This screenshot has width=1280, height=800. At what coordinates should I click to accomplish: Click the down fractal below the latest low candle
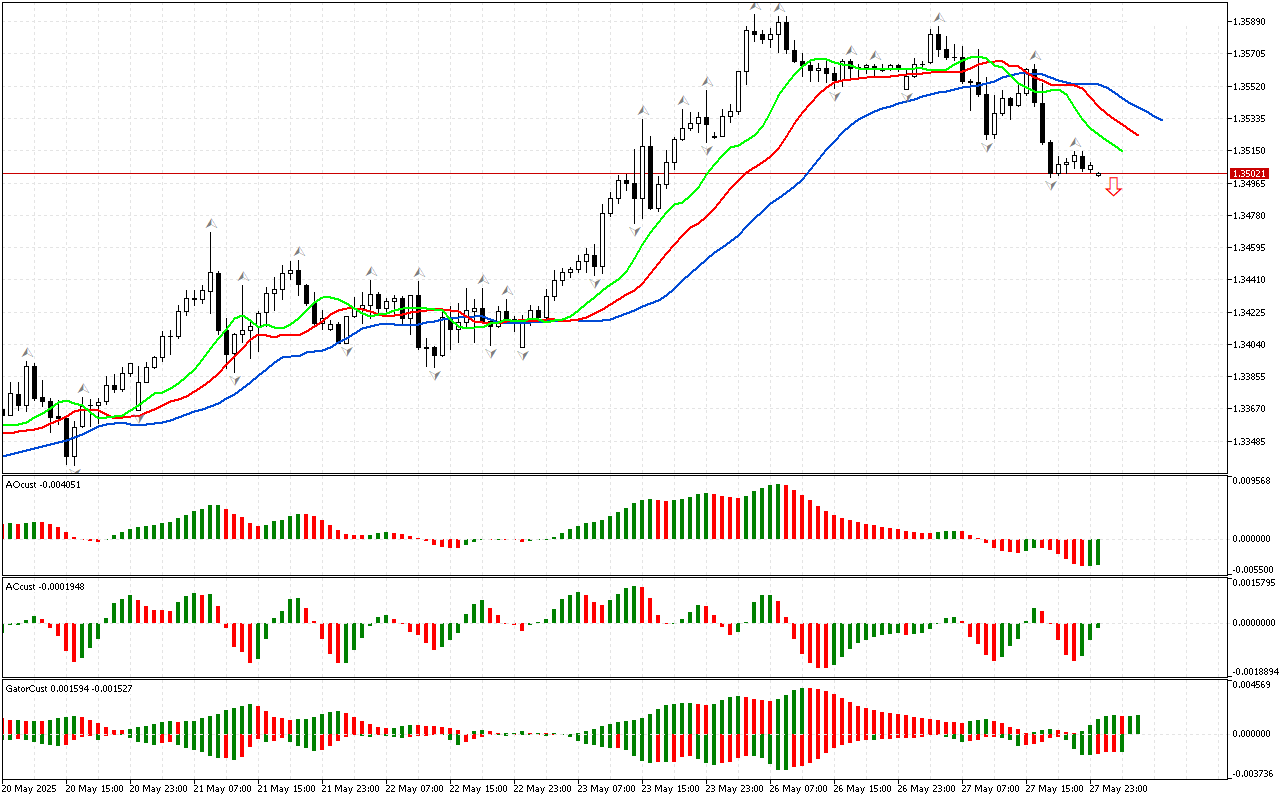point(1051,186)
